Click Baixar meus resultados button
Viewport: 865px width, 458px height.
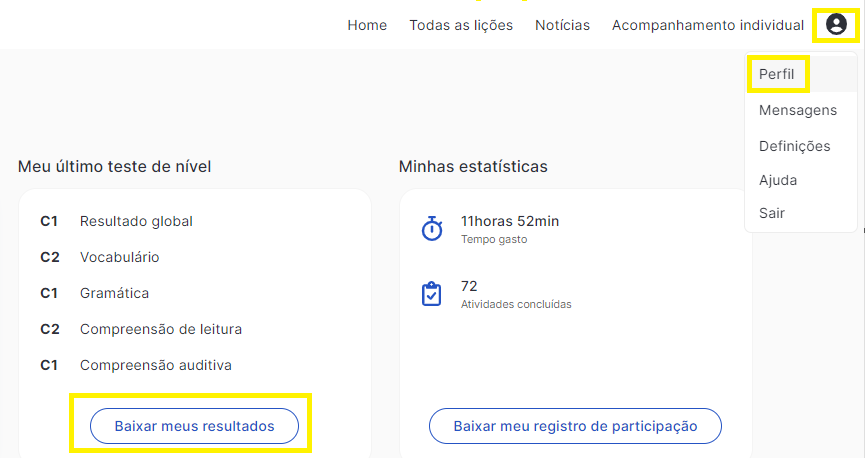[x=194, y=426]
